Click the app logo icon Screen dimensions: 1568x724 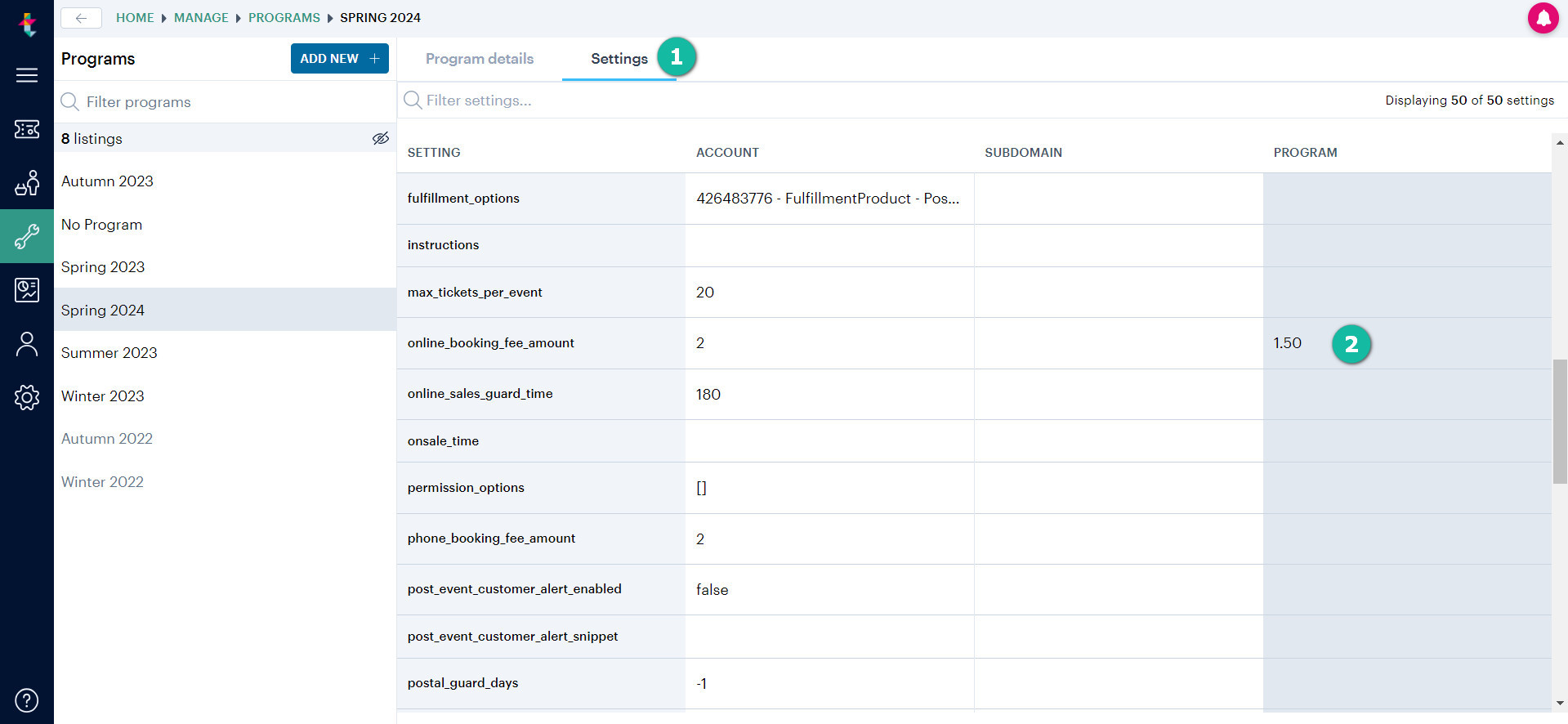coord(27,24)
